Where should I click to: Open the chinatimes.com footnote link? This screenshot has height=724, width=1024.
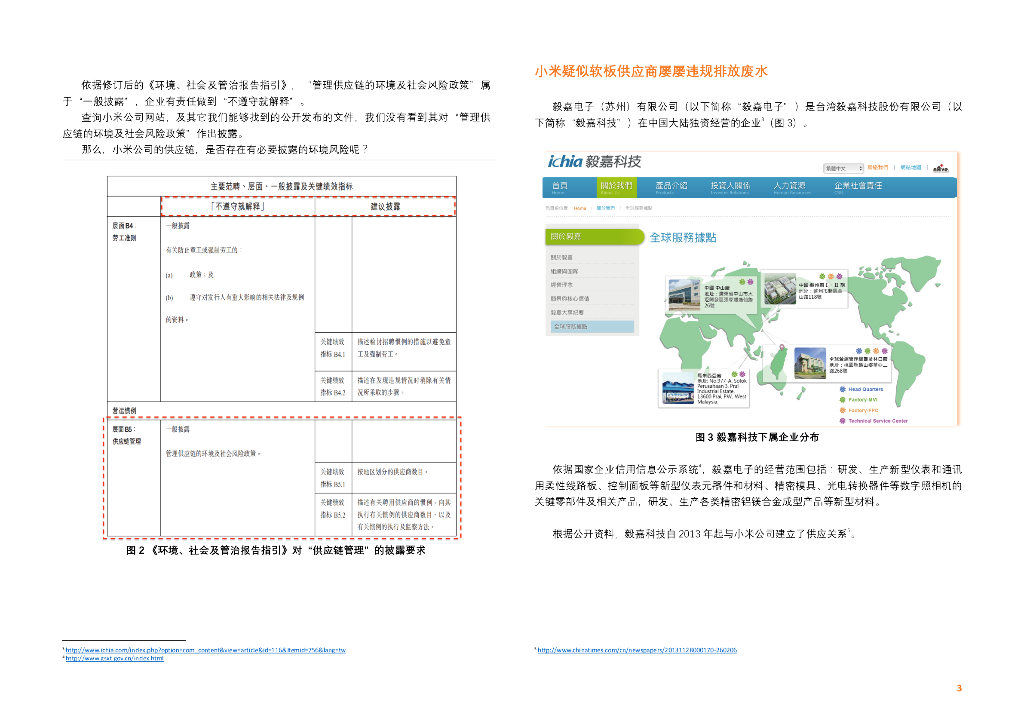(637, 650)
